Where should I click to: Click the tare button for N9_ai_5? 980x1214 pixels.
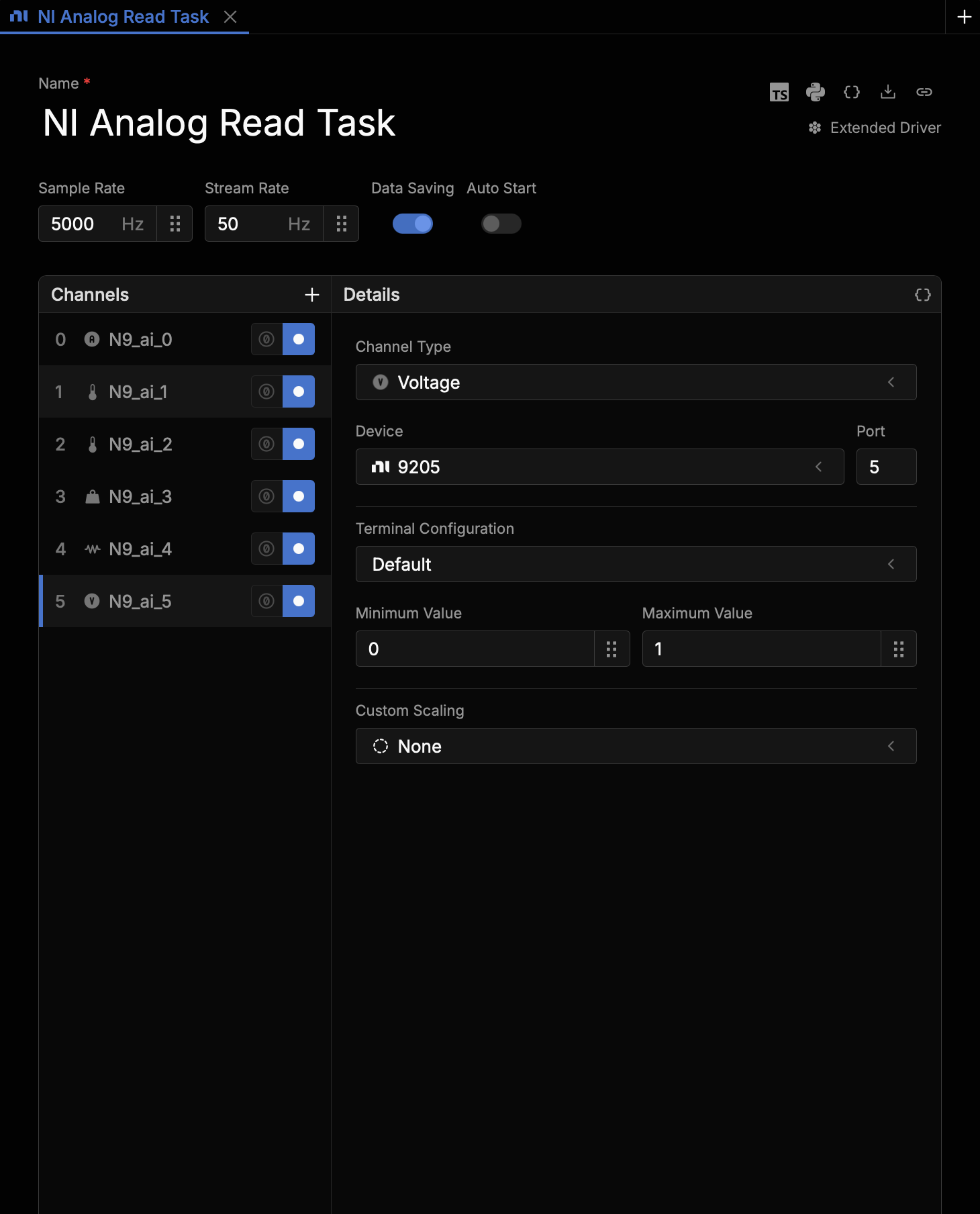coord(267,601)
